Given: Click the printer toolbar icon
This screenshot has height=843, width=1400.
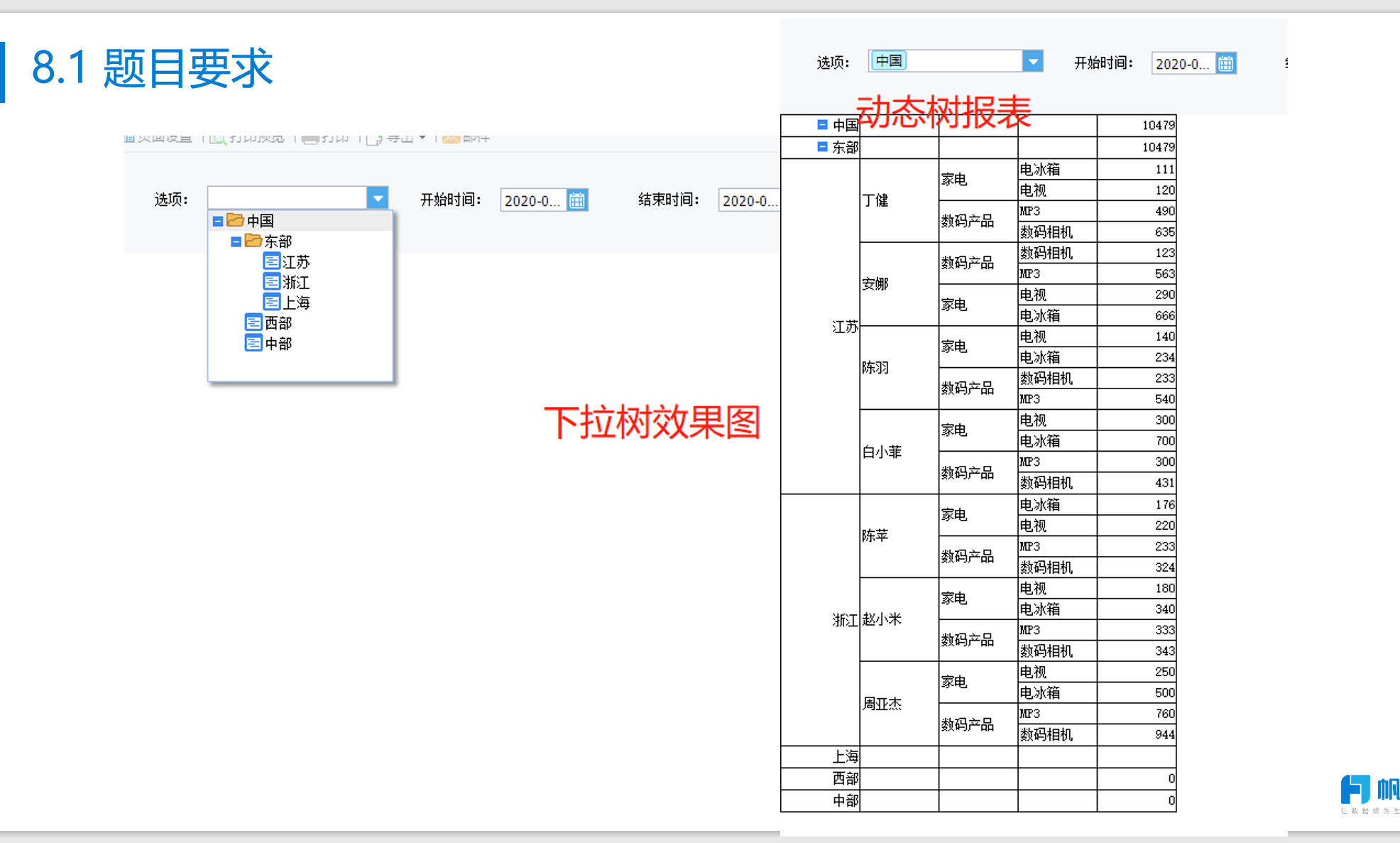Looking at the screenshot, I should click(x=310, y=138).
